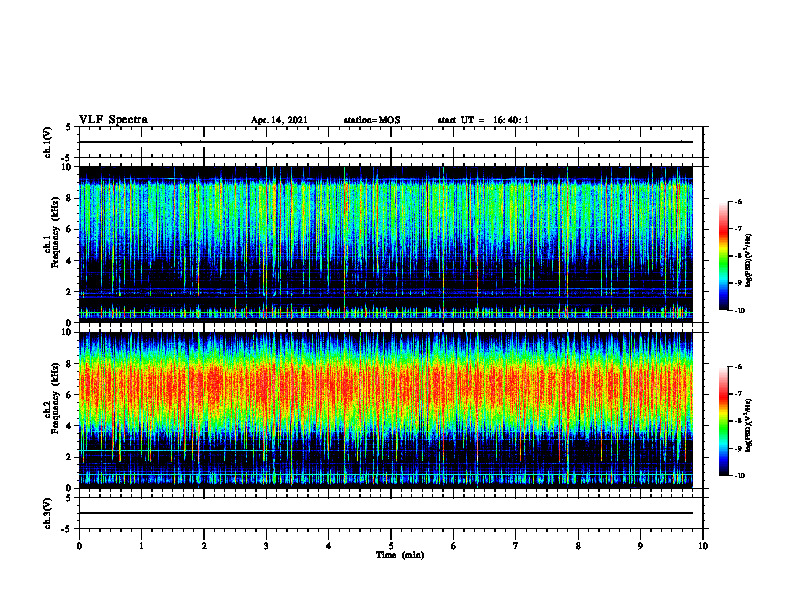792x612 pixels.
Task: Click the ch.2 color scale log(PSD) unit label
Action: pyautogui.click(x=749, y=426)
